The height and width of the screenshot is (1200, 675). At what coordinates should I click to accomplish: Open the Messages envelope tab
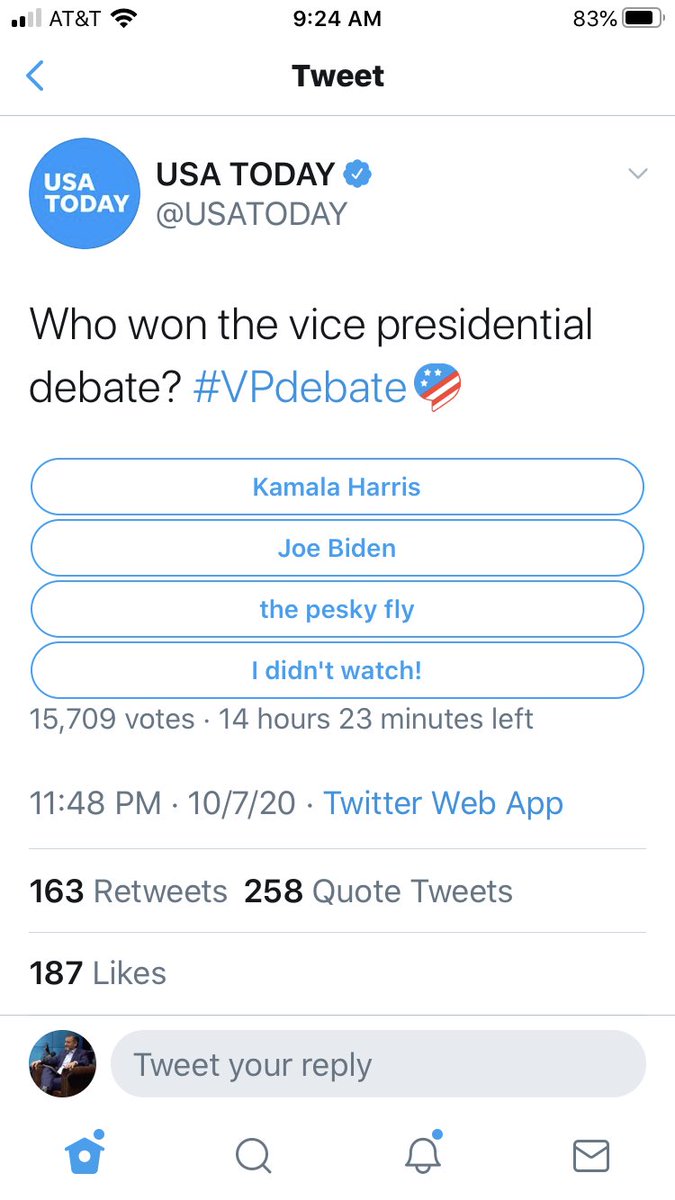[x=591, y=1156]
